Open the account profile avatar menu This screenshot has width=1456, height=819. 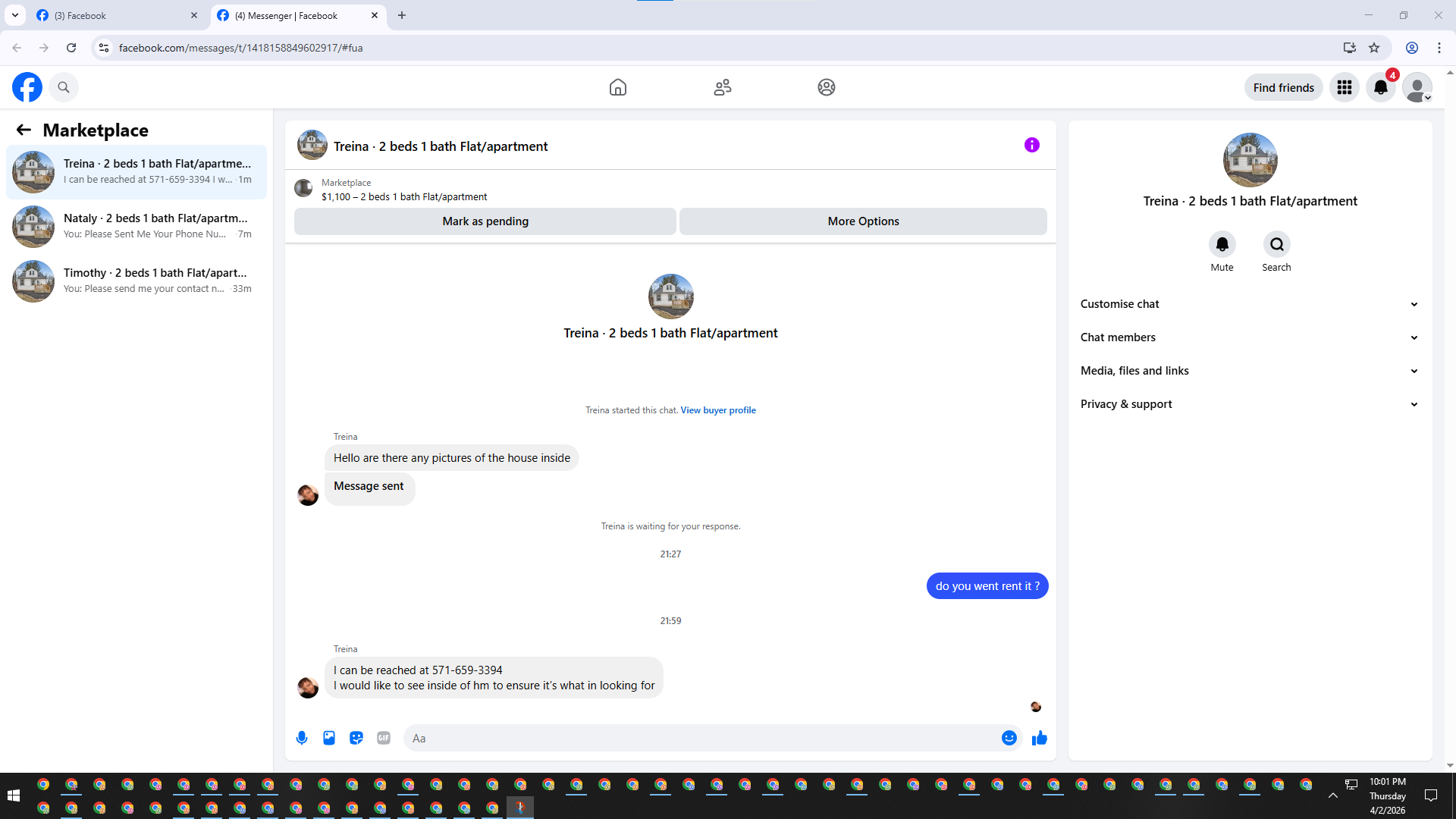pos(1417,87)
